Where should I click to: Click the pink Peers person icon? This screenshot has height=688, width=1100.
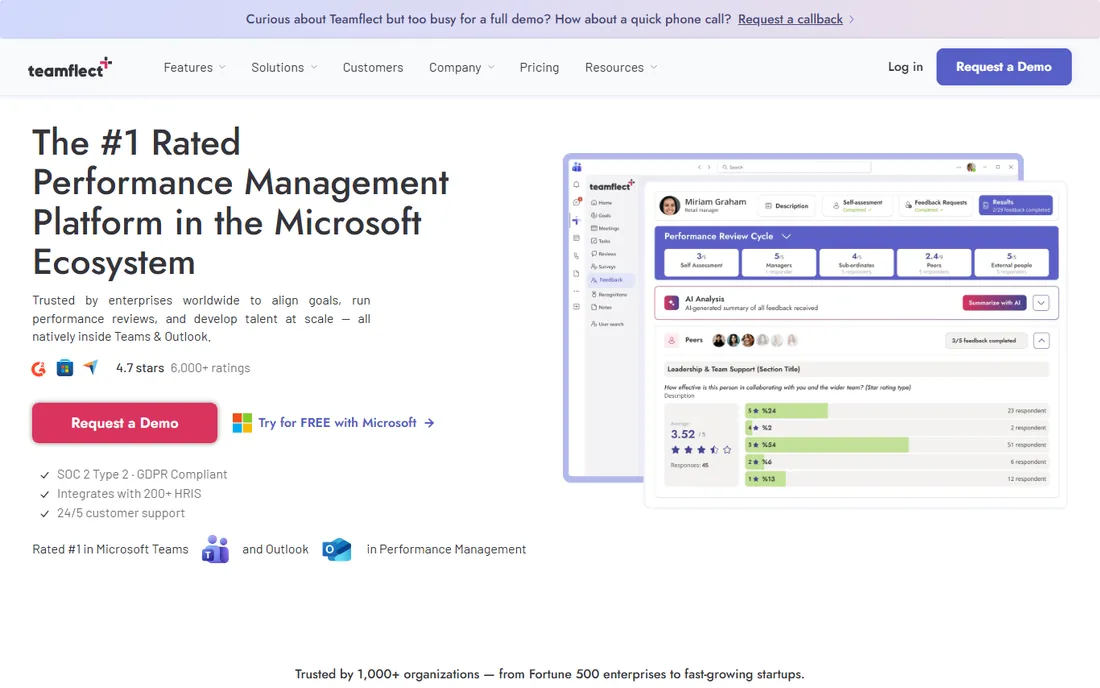click(x=671, y=340)
